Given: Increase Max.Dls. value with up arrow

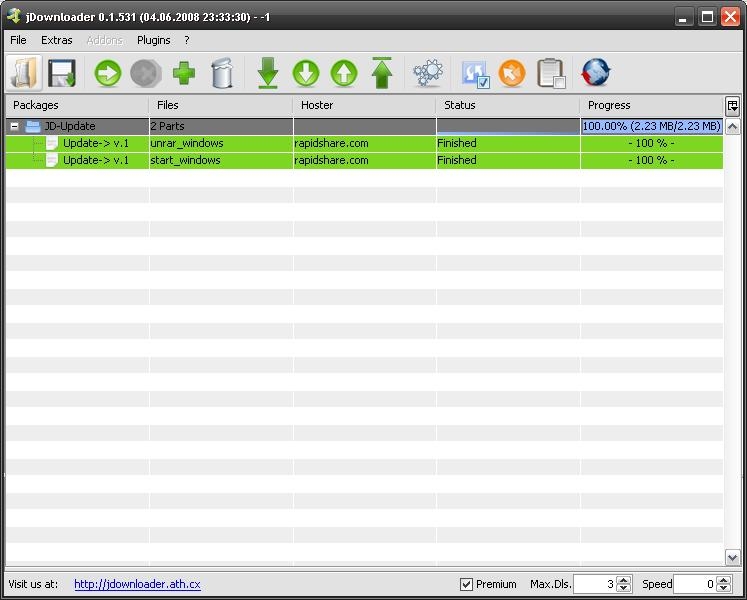Looking at the screenshot, I should pyautogui.click(x=624, y=580).
